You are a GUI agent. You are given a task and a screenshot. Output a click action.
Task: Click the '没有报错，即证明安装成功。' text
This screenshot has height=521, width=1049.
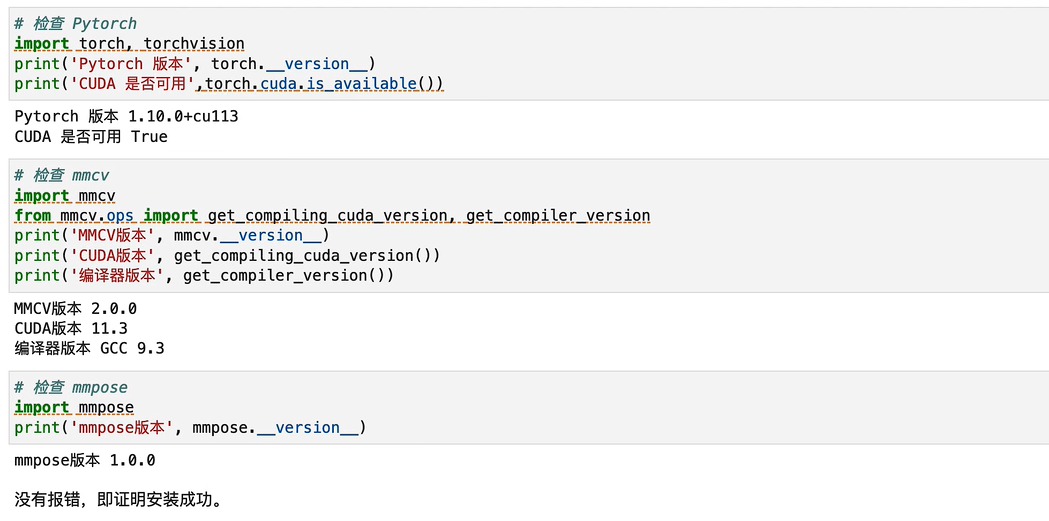[x=118, y=500]
